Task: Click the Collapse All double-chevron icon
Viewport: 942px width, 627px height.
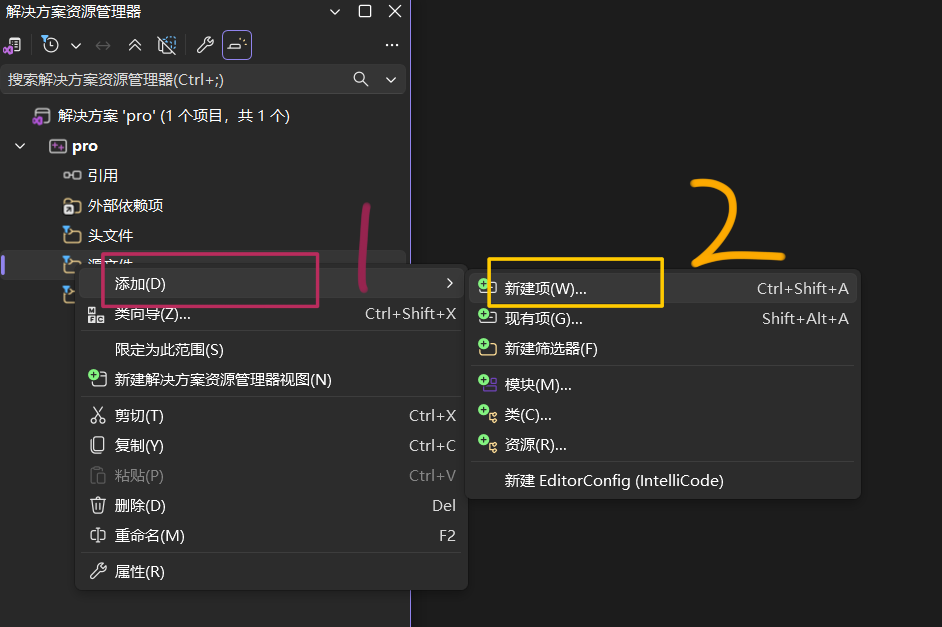Action: coord(135,45)
